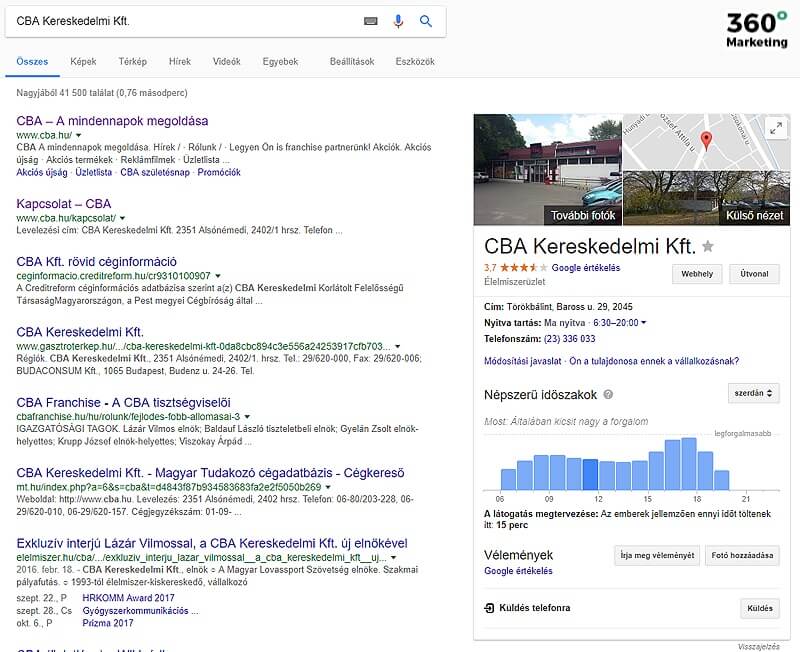Screen dimensions: 800x652
Task: Click the send-to-phone icon beside Küldés telefonra
Action: (x=489, y=608)
